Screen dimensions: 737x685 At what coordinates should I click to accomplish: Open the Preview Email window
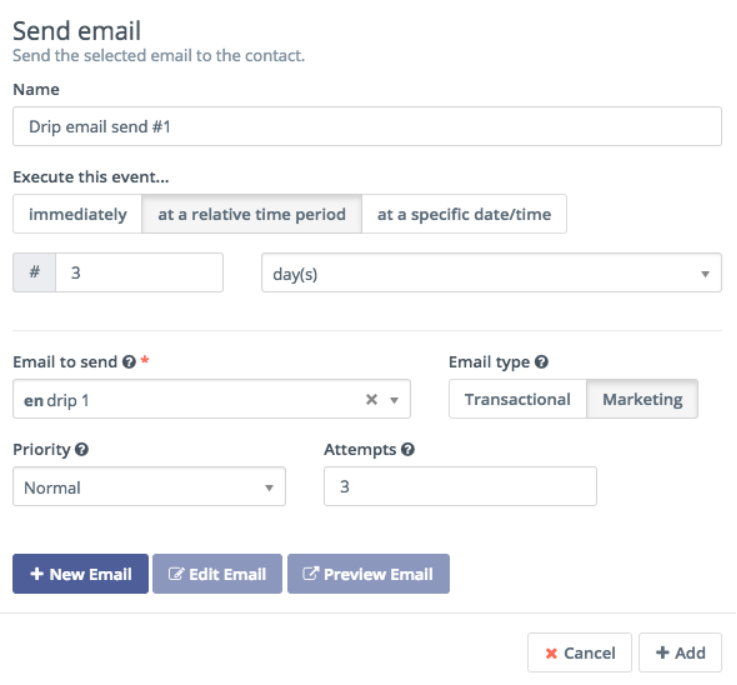[x=368, y=574]
